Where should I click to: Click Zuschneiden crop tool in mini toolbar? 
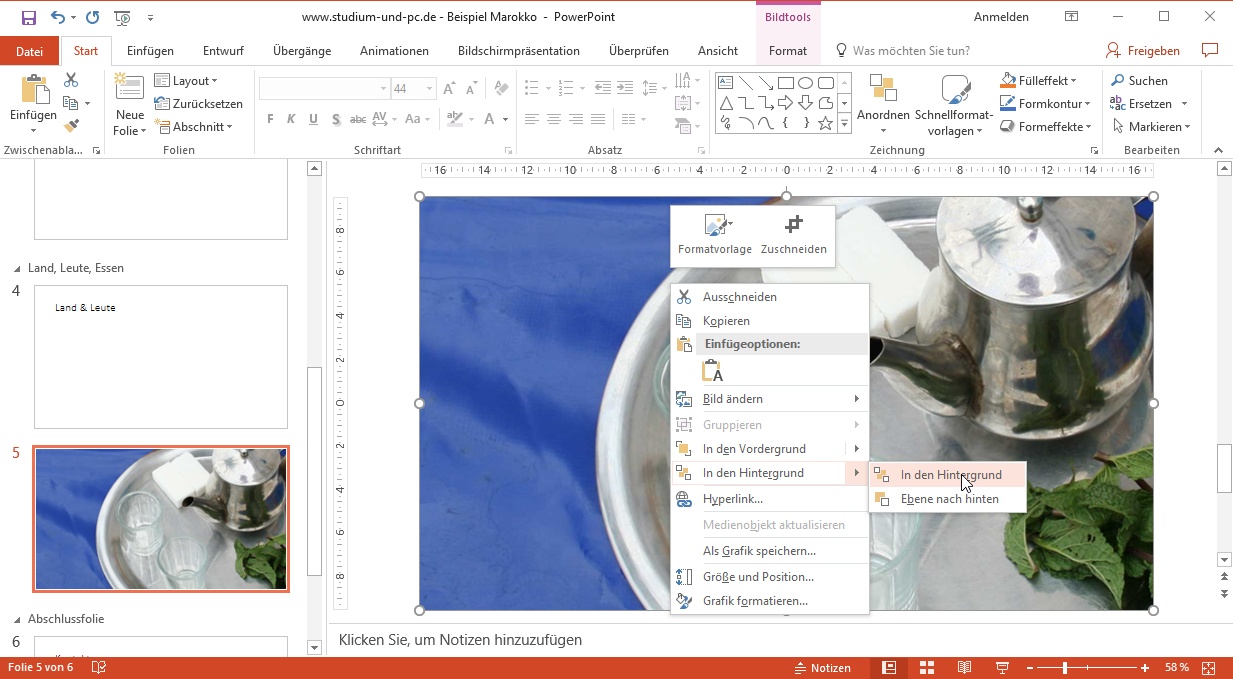[794, 236]
